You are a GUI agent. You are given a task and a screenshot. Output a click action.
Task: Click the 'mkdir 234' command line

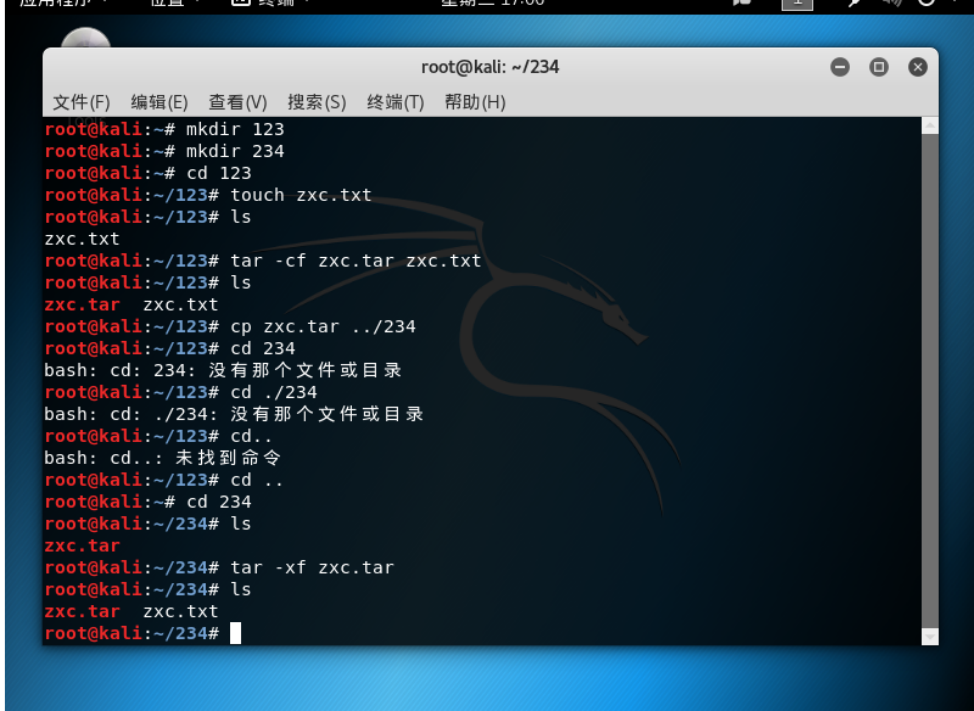[x=164, y=151]
